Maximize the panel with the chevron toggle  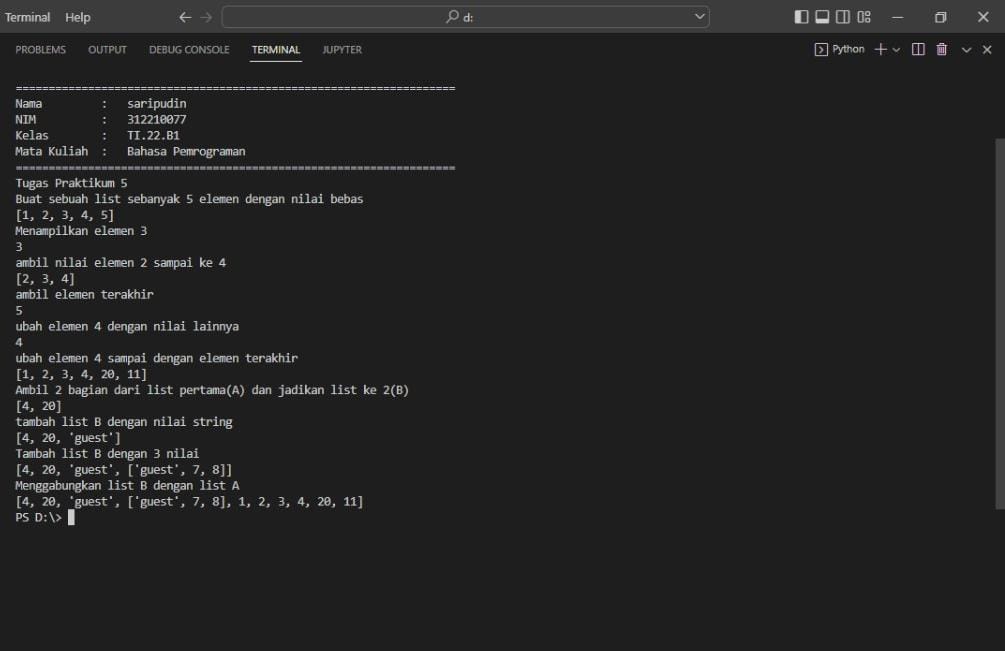tap(966, 49)
